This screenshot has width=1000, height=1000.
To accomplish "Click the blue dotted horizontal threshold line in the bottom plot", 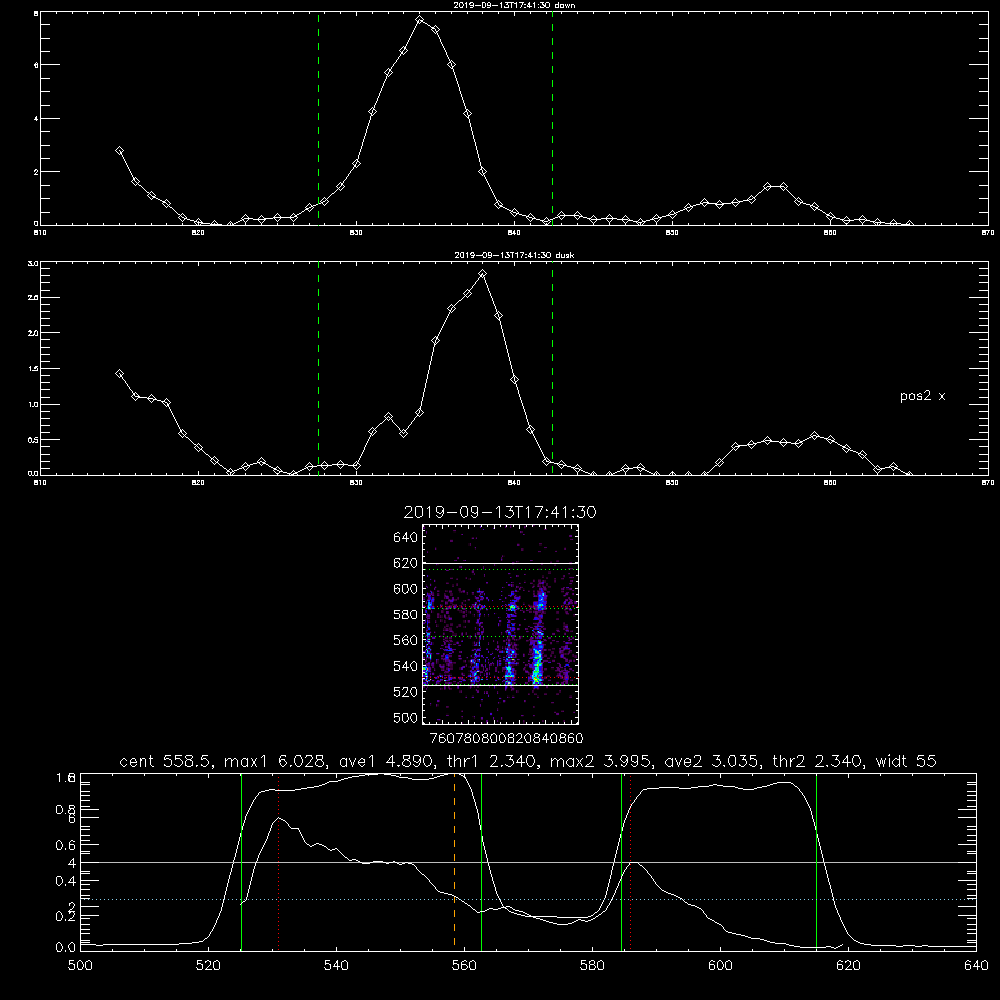I will pyautogui.click(x=528, y=899).
